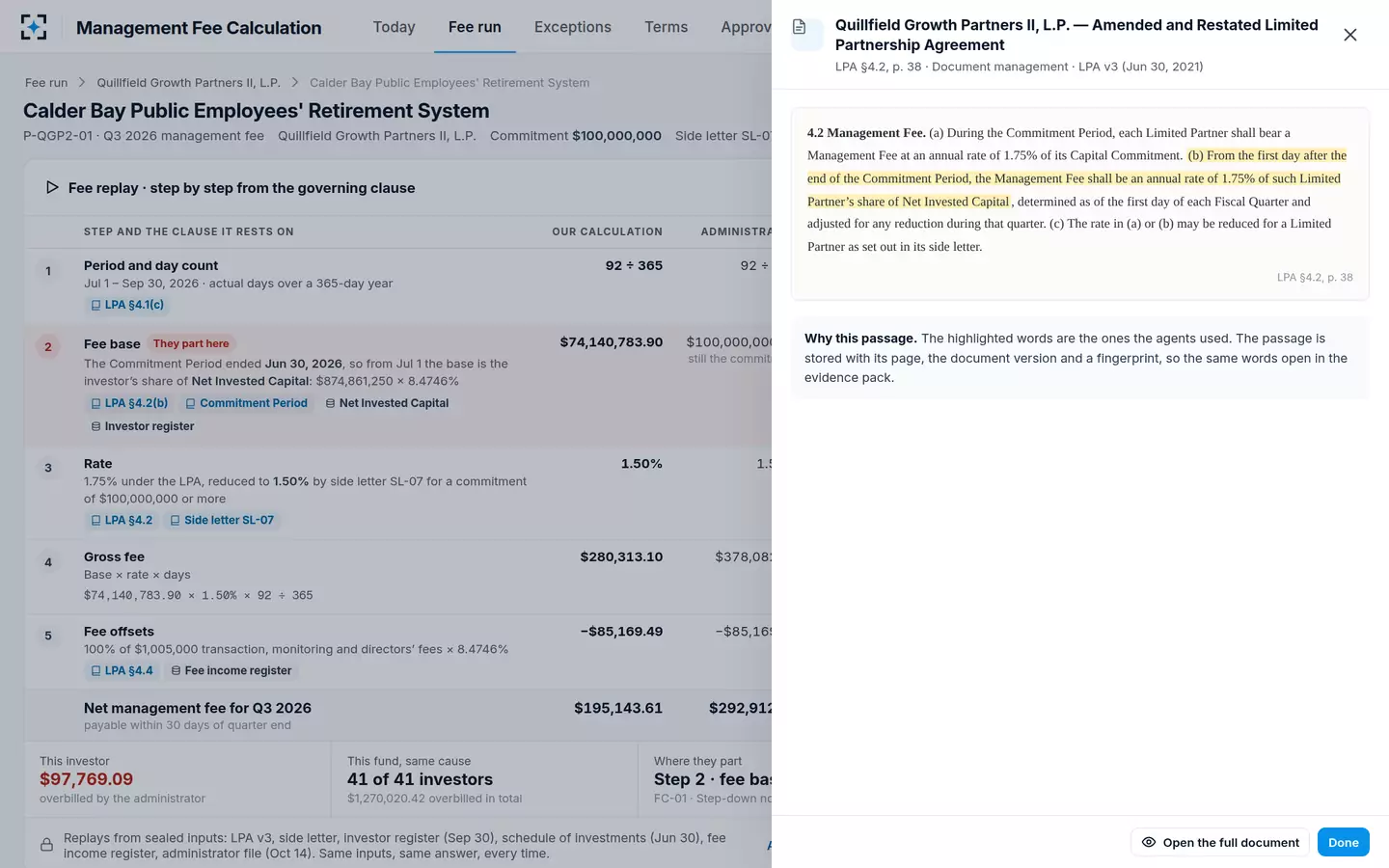Screen dimensions: 1389x868
Task: Click the Fee run breadcrumb link
Action: (46, 83)
